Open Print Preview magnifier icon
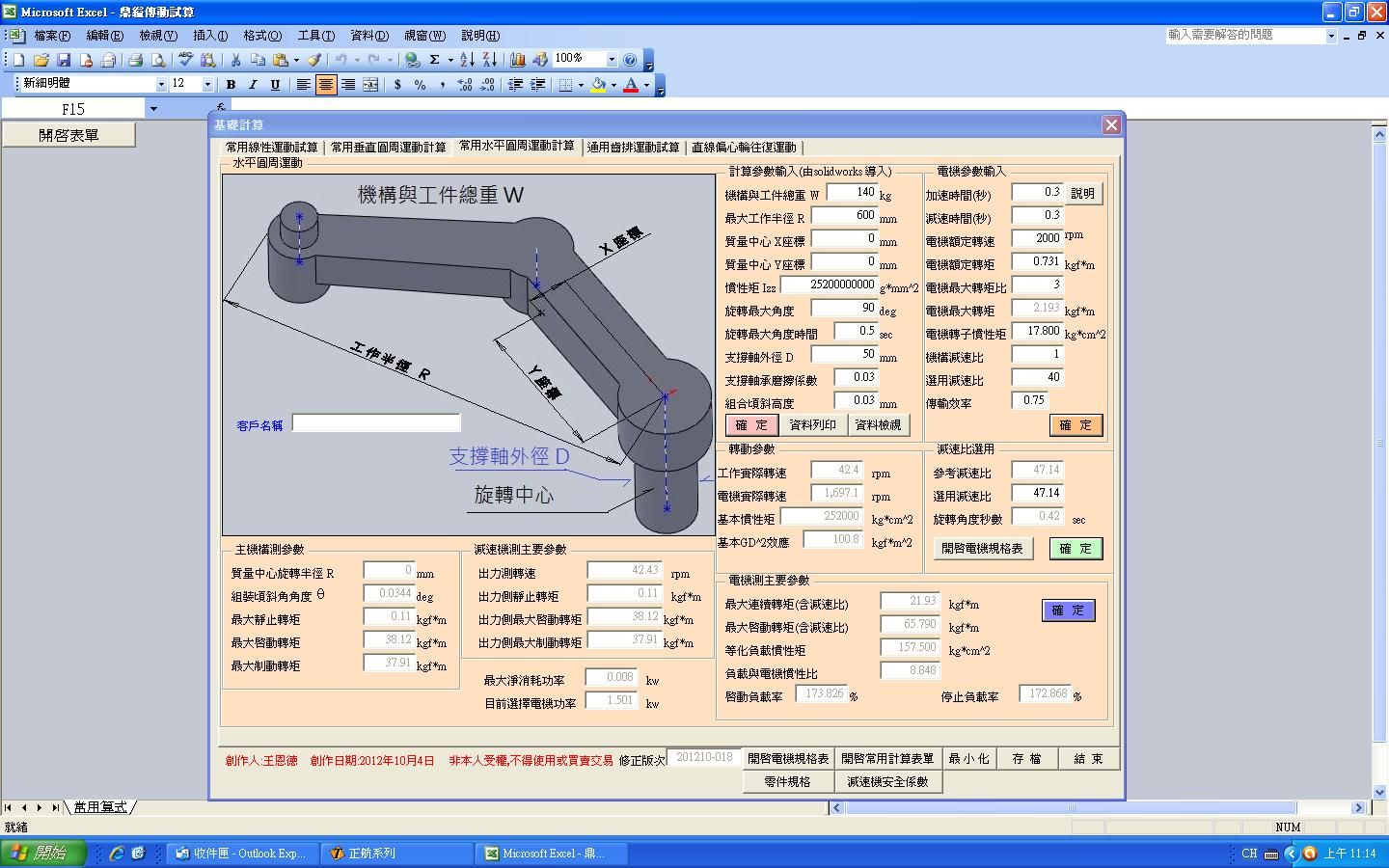The height and width of the screenshot is (868, 1389). tap(158, 60)
